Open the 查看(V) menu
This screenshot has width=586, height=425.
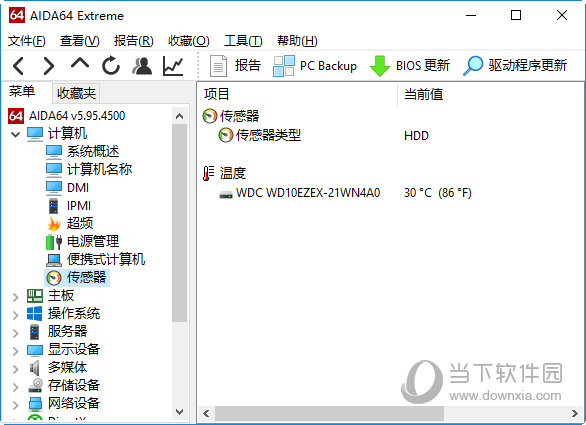[80, 41]
